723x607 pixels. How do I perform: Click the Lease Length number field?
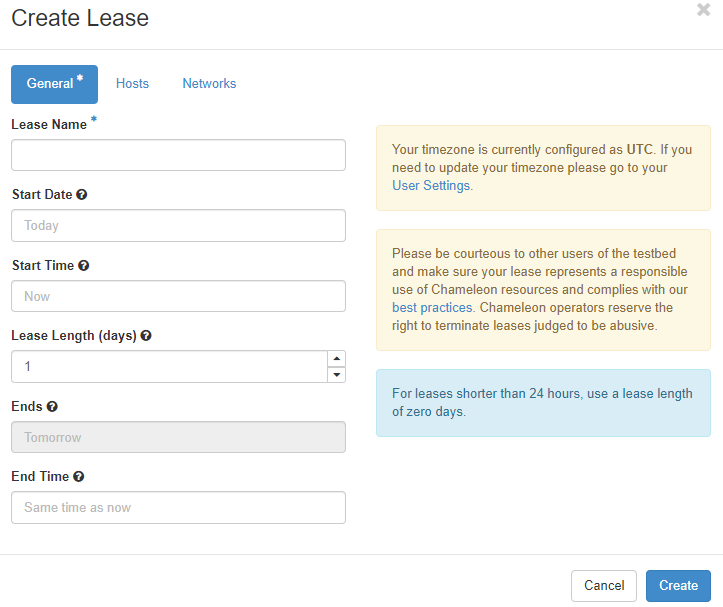168,367
